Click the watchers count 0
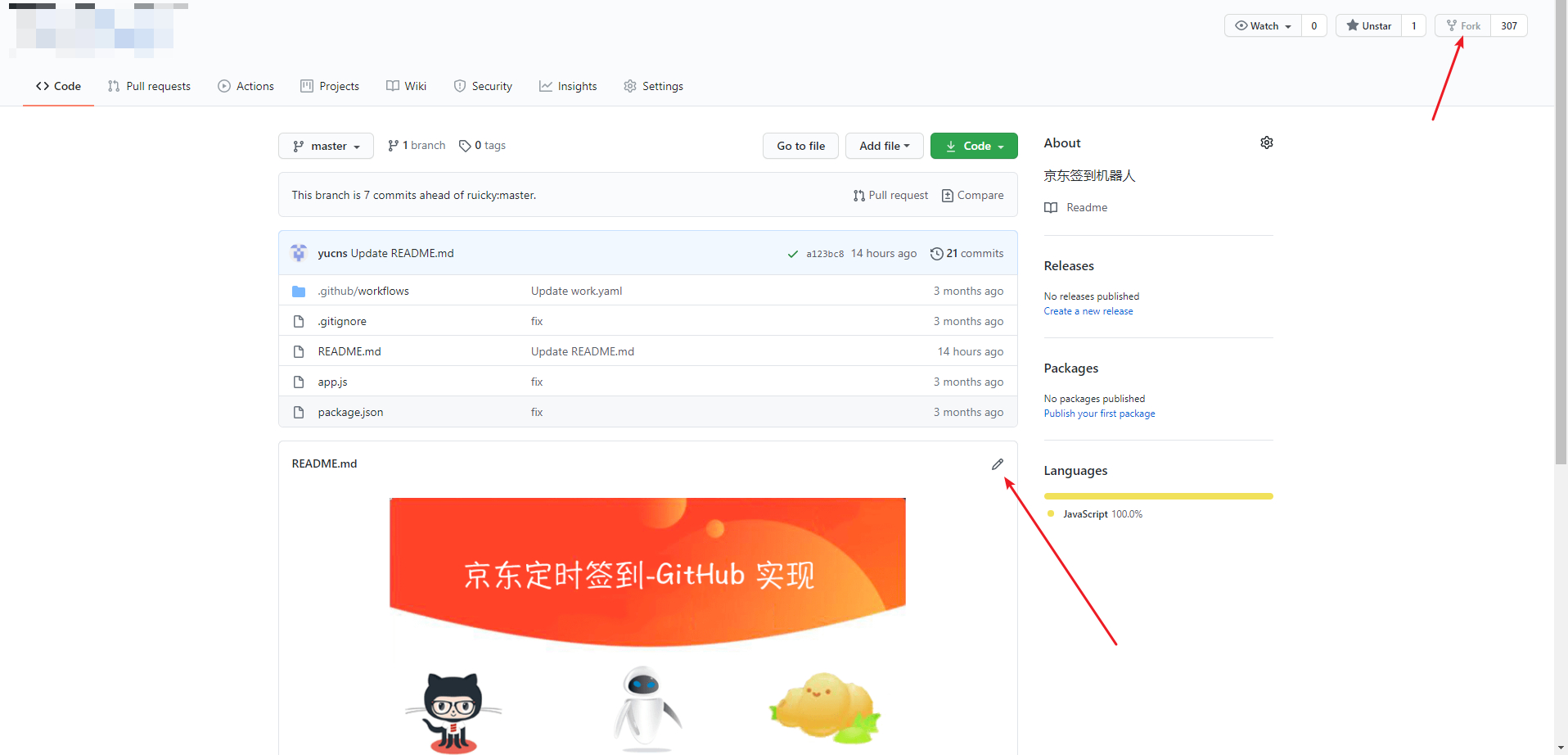The height and width of the screenshot is (755, 1568). (x=1314, y=25)
